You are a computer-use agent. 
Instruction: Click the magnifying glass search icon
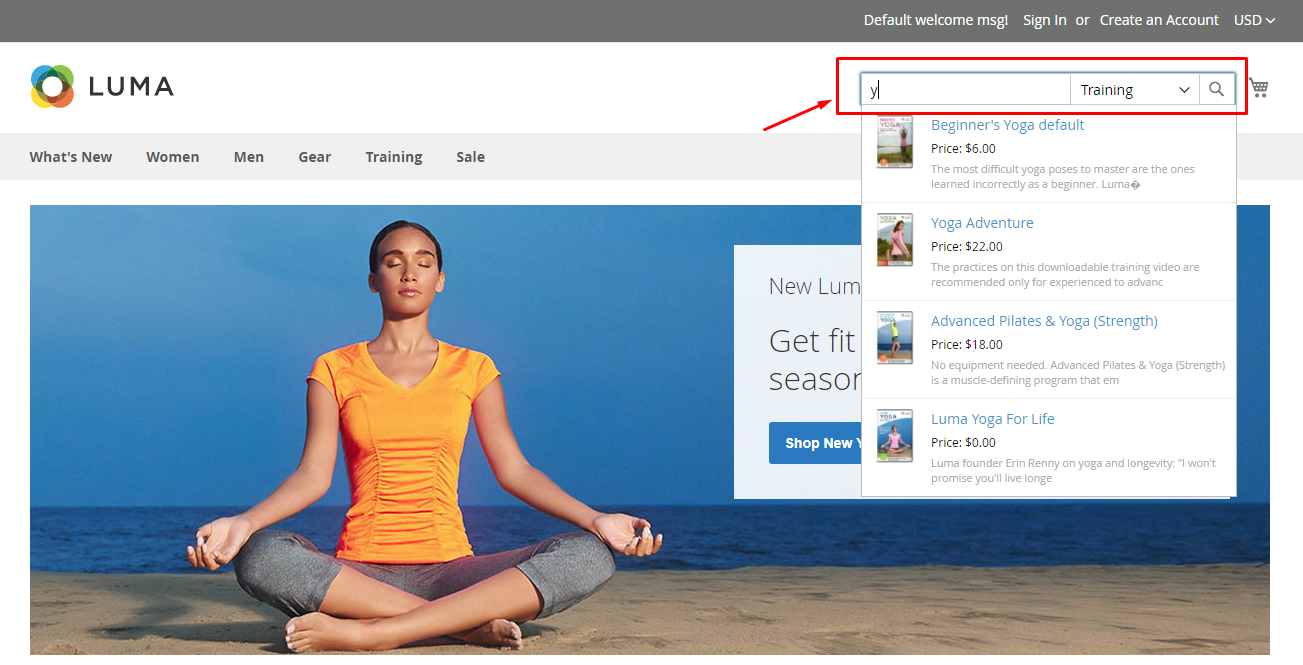pos(1216,89)
